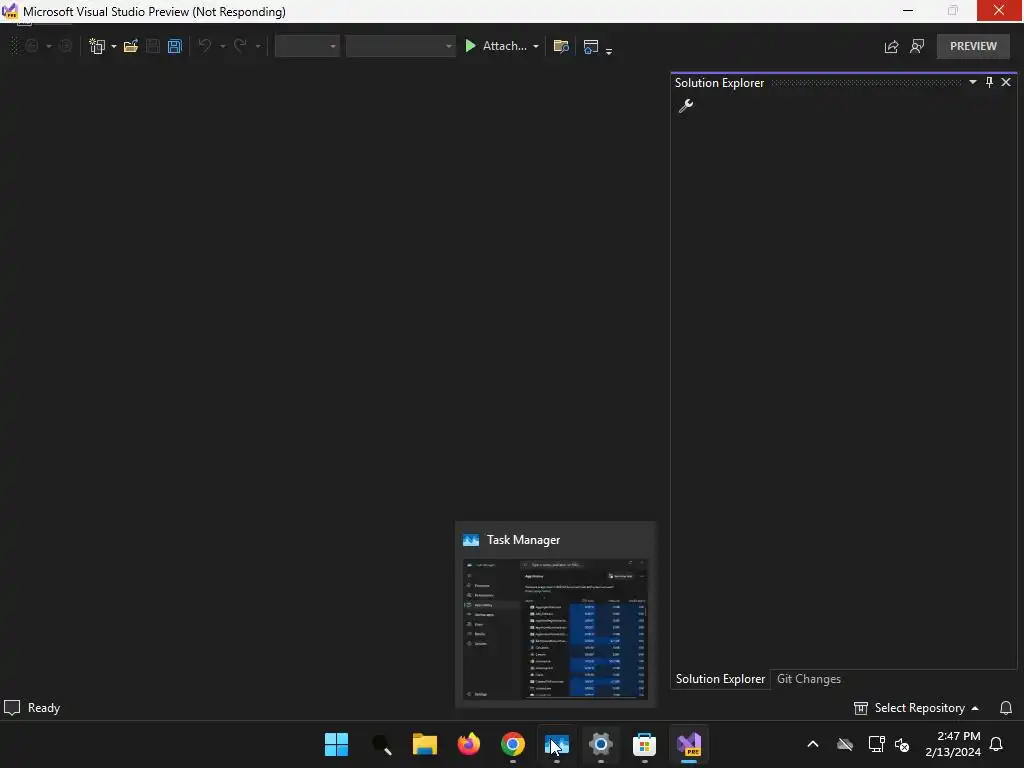Click the Save All icon
This screenshot has height=768, width=1024.
[x=174, y=46]
